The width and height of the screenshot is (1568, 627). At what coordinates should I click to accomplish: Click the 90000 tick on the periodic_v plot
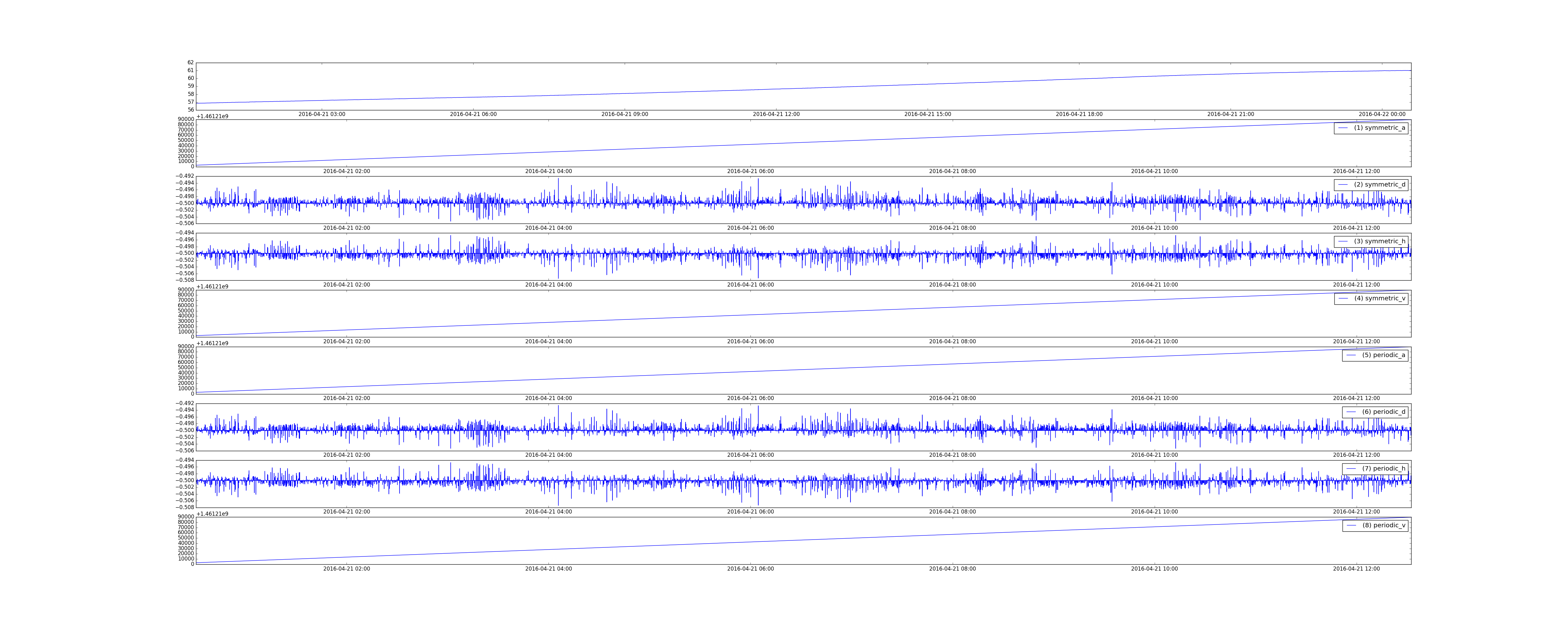(x=186, y=517)
